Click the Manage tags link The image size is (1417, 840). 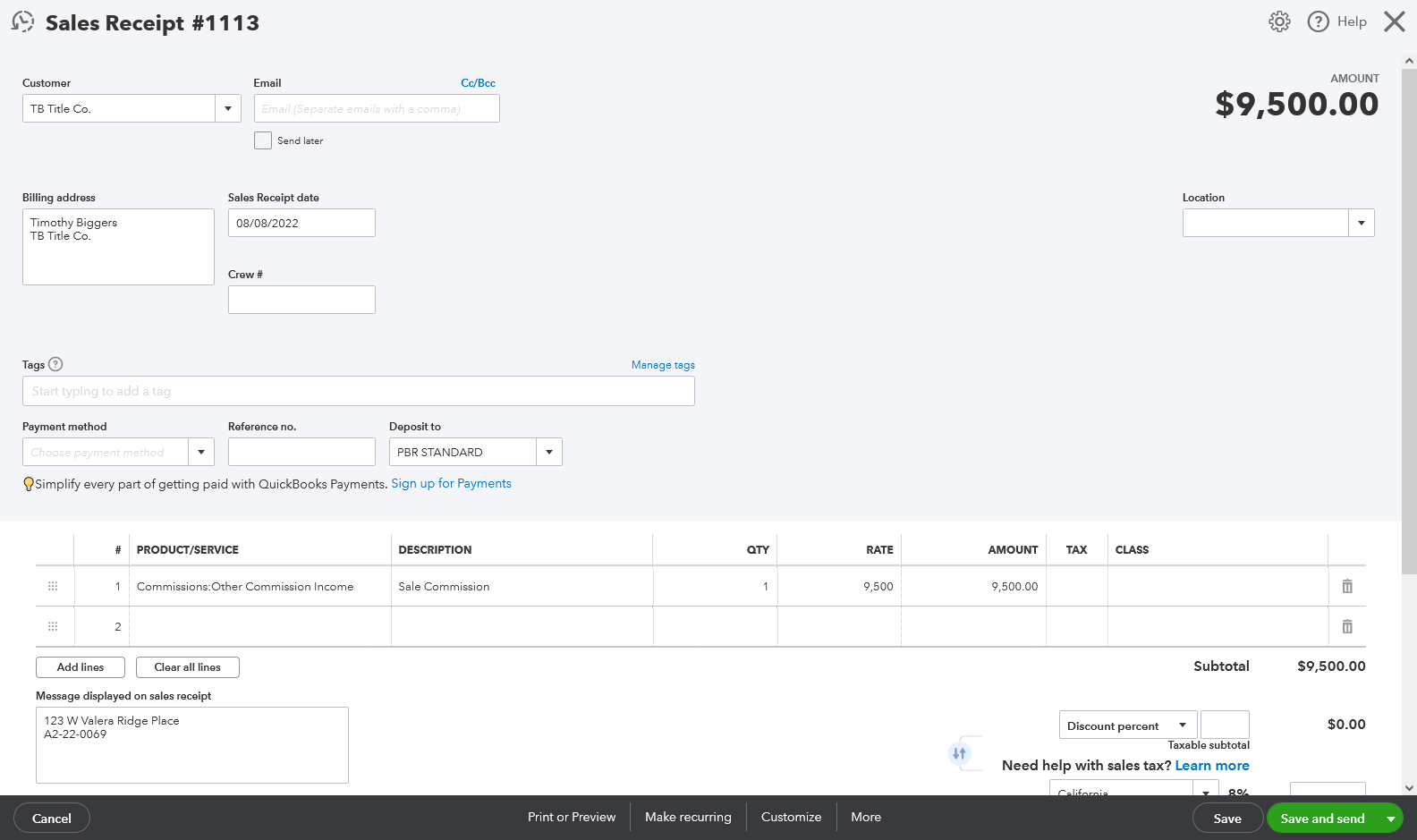(x=663, y=365)
